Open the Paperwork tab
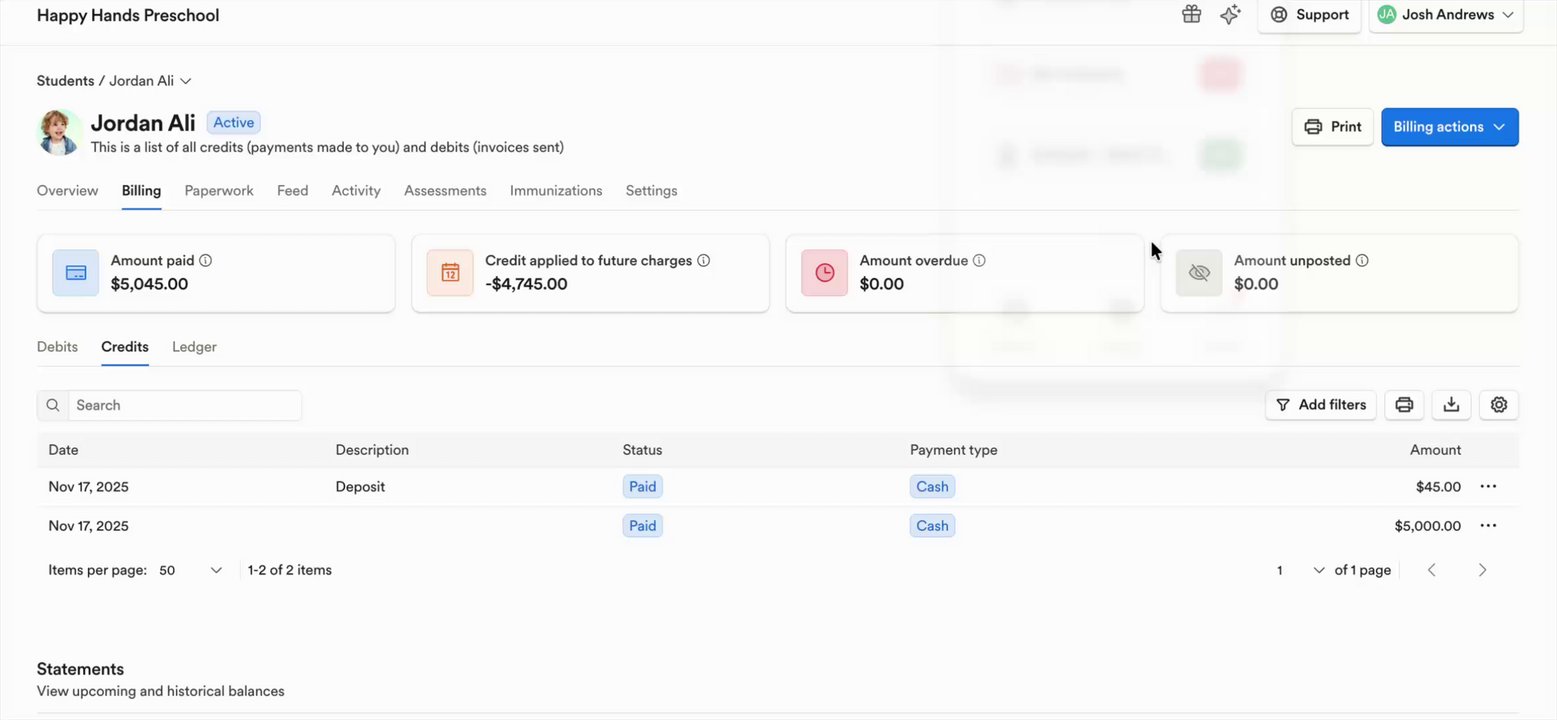Screen dimensions: 1557x720 click(x=219, y=191)
